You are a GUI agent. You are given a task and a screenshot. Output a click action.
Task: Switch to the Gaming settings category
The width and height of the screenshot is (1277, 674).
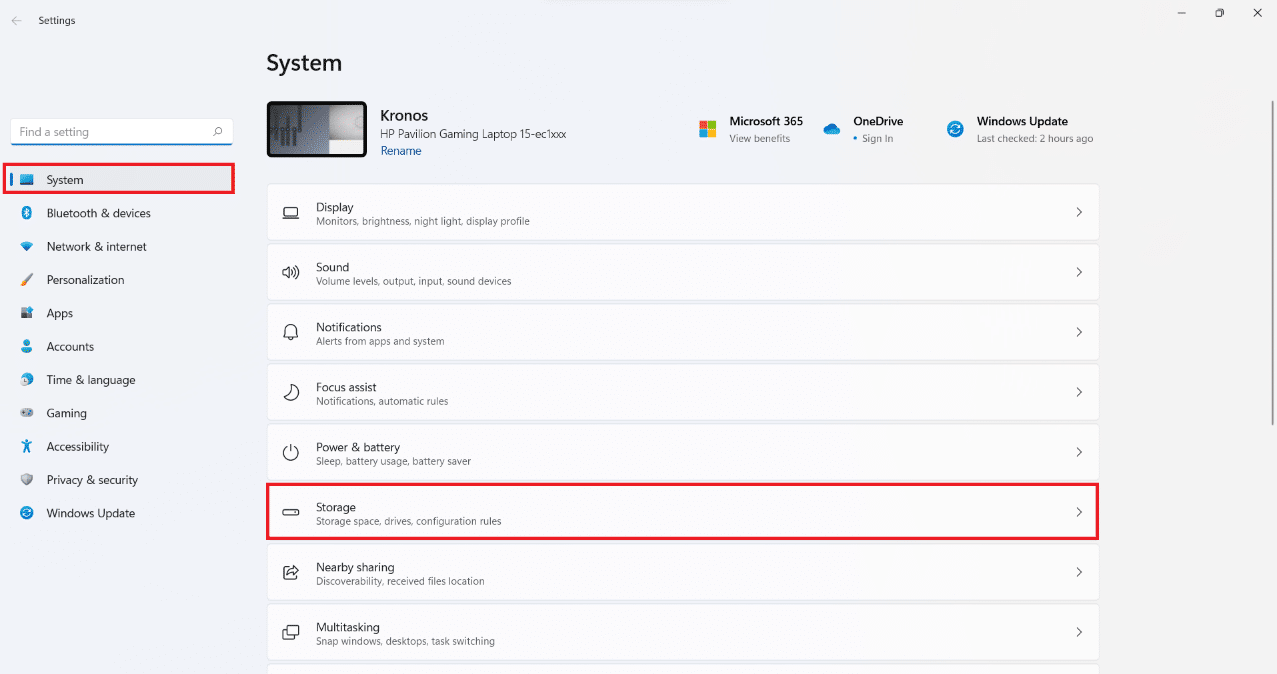click(x=66, y=413)
